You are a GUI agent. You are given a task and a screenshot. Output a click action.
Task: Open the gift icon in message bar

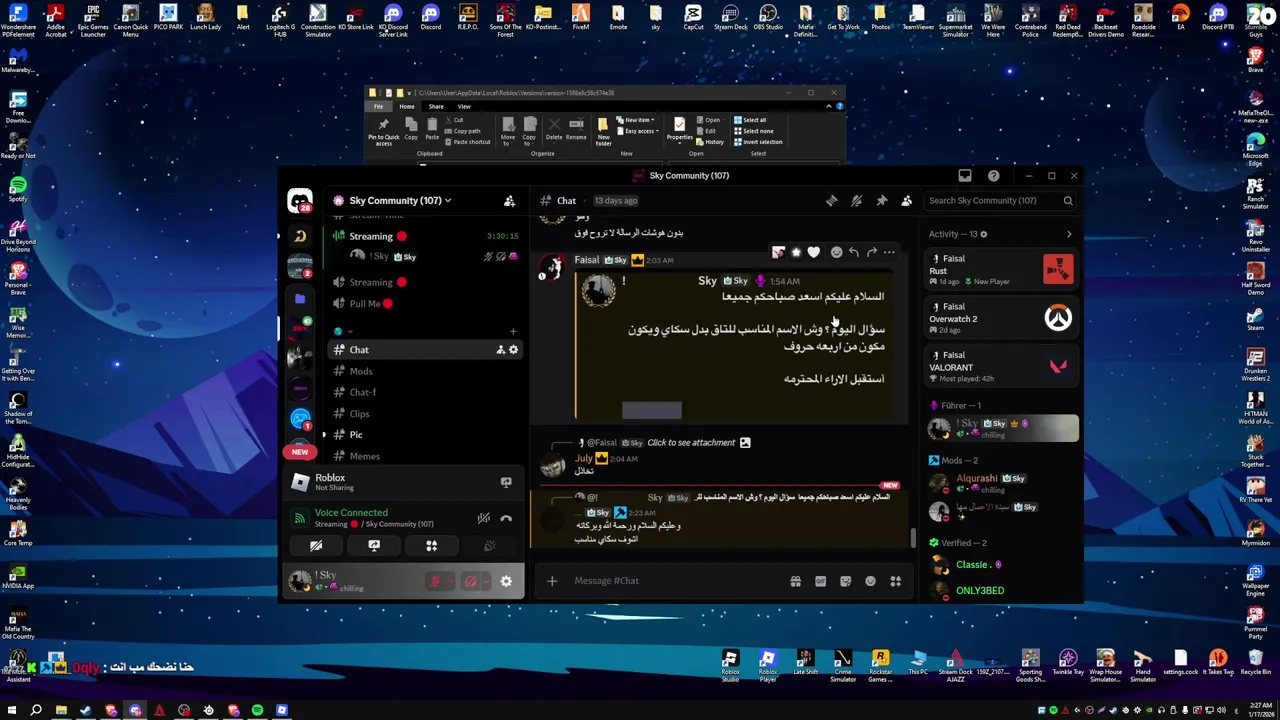tap(795, 581)
